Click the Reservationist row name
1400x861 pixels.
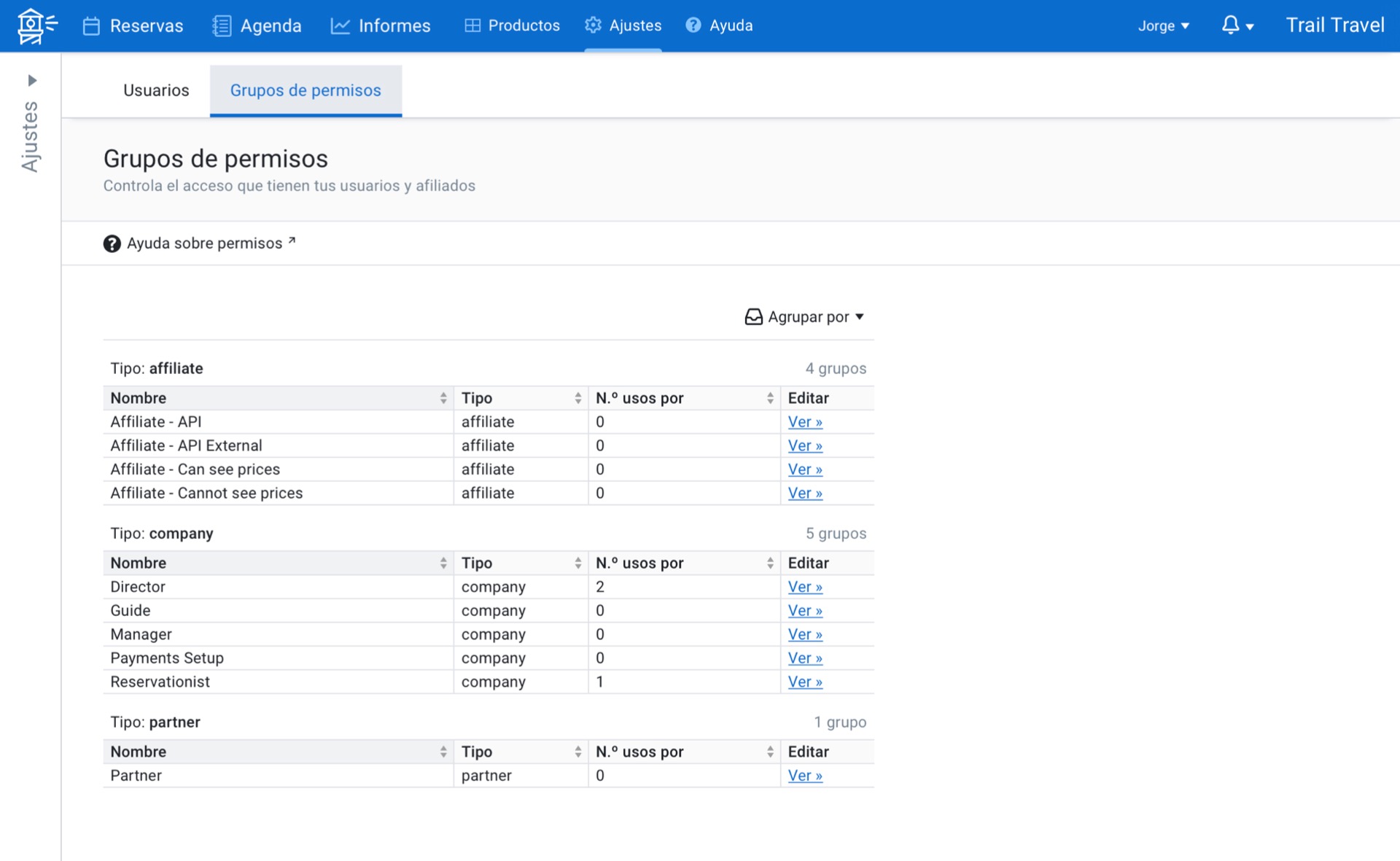click(160, 682)
